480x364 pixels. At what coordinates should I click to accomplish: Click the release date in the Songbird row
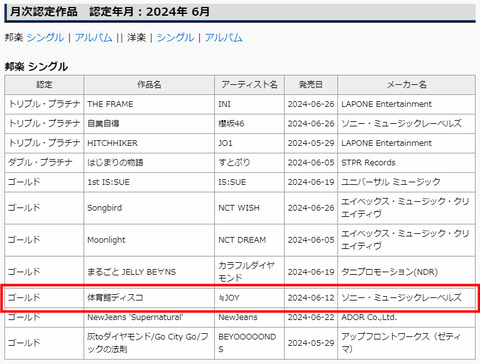[311, 208]
